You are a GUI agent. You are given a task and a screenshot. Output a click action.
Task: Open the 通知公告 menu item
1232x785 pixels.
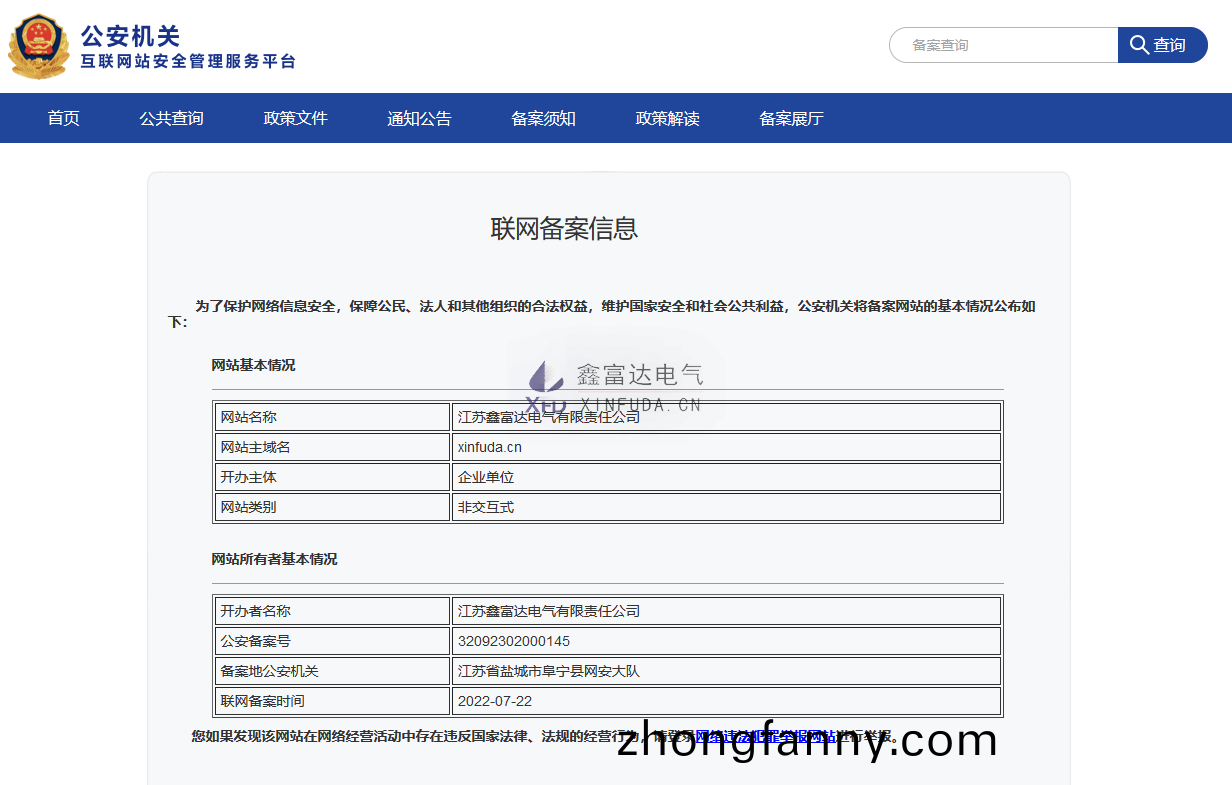tap(419, 118)
